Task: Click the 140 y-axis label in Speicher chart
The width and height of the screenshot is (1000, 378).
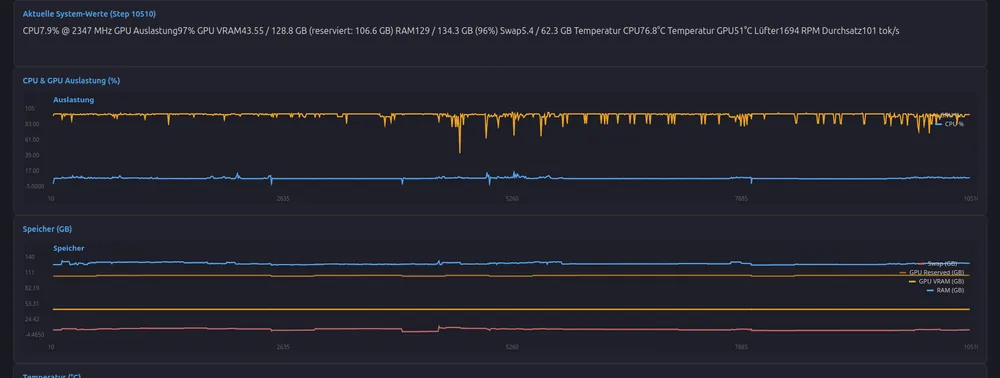Action: pyautogui.click(x=29, y=257)
